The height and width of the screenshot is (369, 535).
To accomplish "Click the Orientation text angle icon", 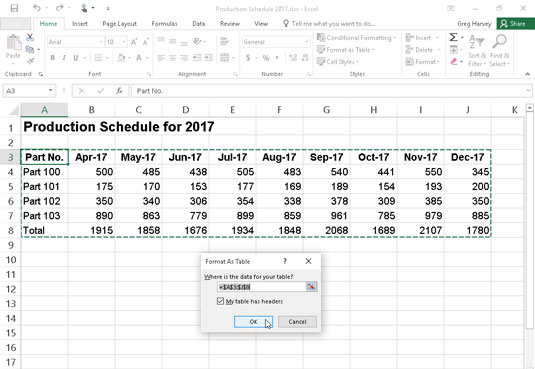I will click(x=198, y=42).
